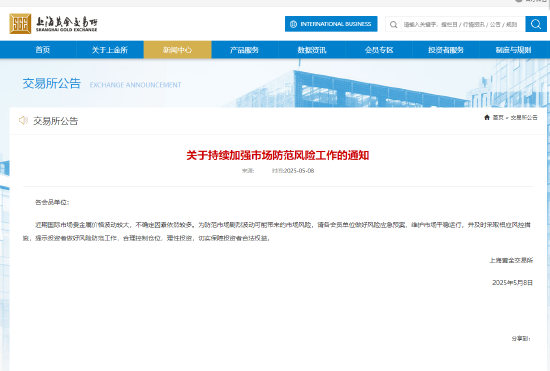
Task: Click the speaker icon beside 交易所公告 heading
Action: pyautogui.click(x=23, y=121)
